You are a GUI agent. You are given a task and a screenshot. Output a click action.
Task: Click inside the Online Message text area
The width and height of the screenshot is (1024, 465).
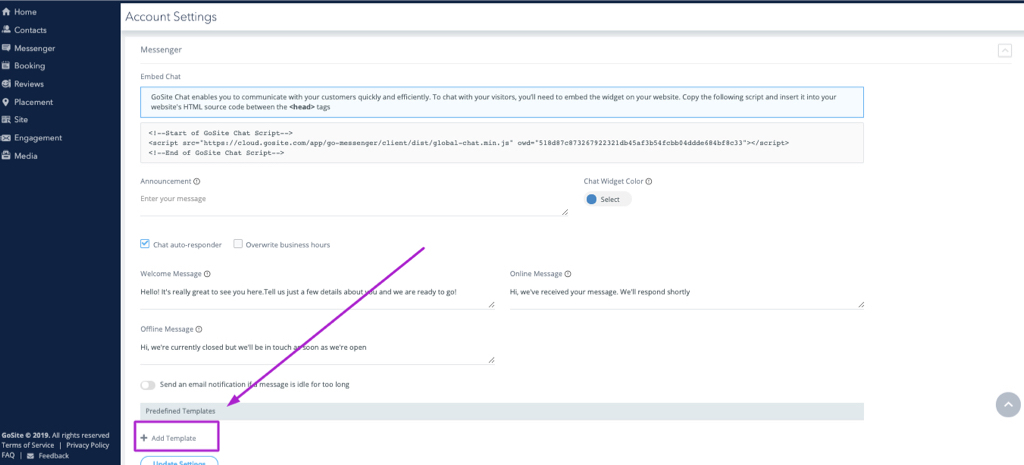coord(687,296)
